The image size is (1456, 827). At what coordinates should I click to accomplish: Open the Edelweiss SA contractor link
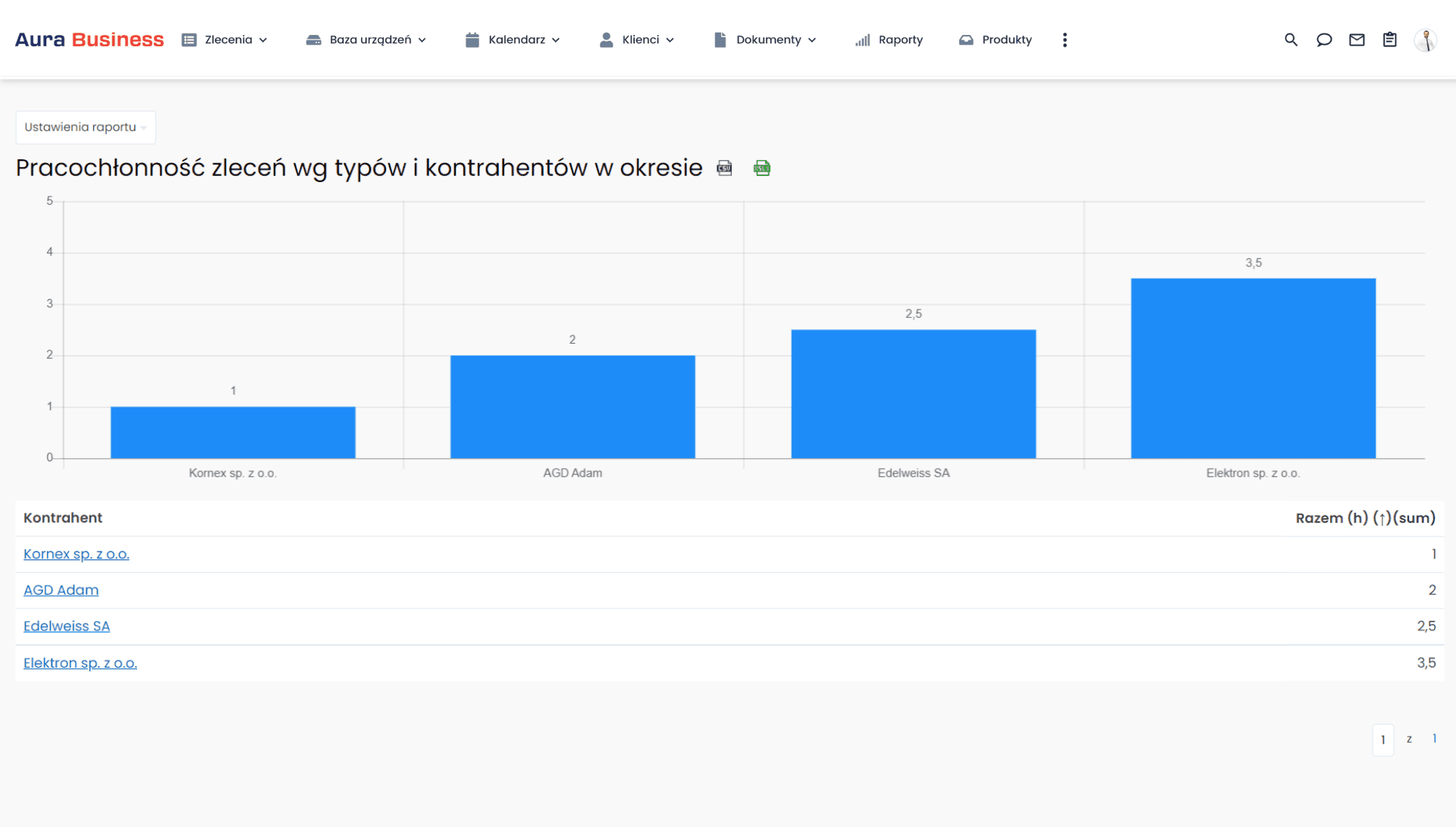67,626
